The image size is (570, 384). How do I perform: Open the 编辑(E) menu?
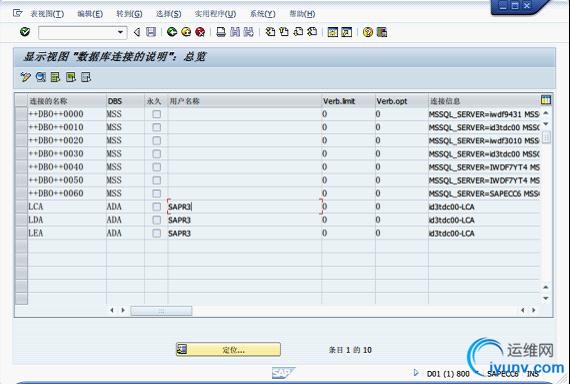(90, 14)
